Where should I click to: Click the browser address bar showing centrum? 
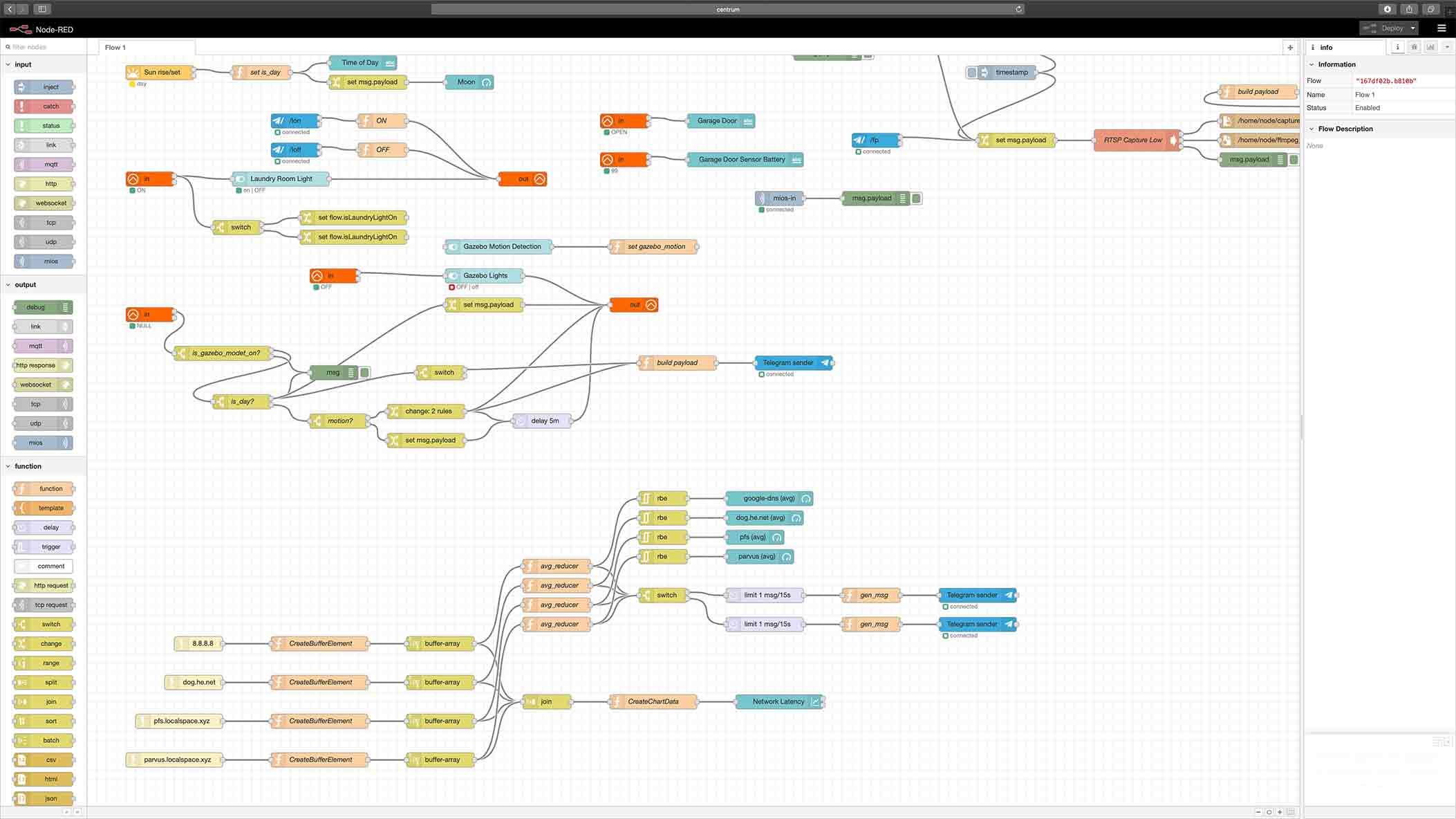click(x=727, y=9)
